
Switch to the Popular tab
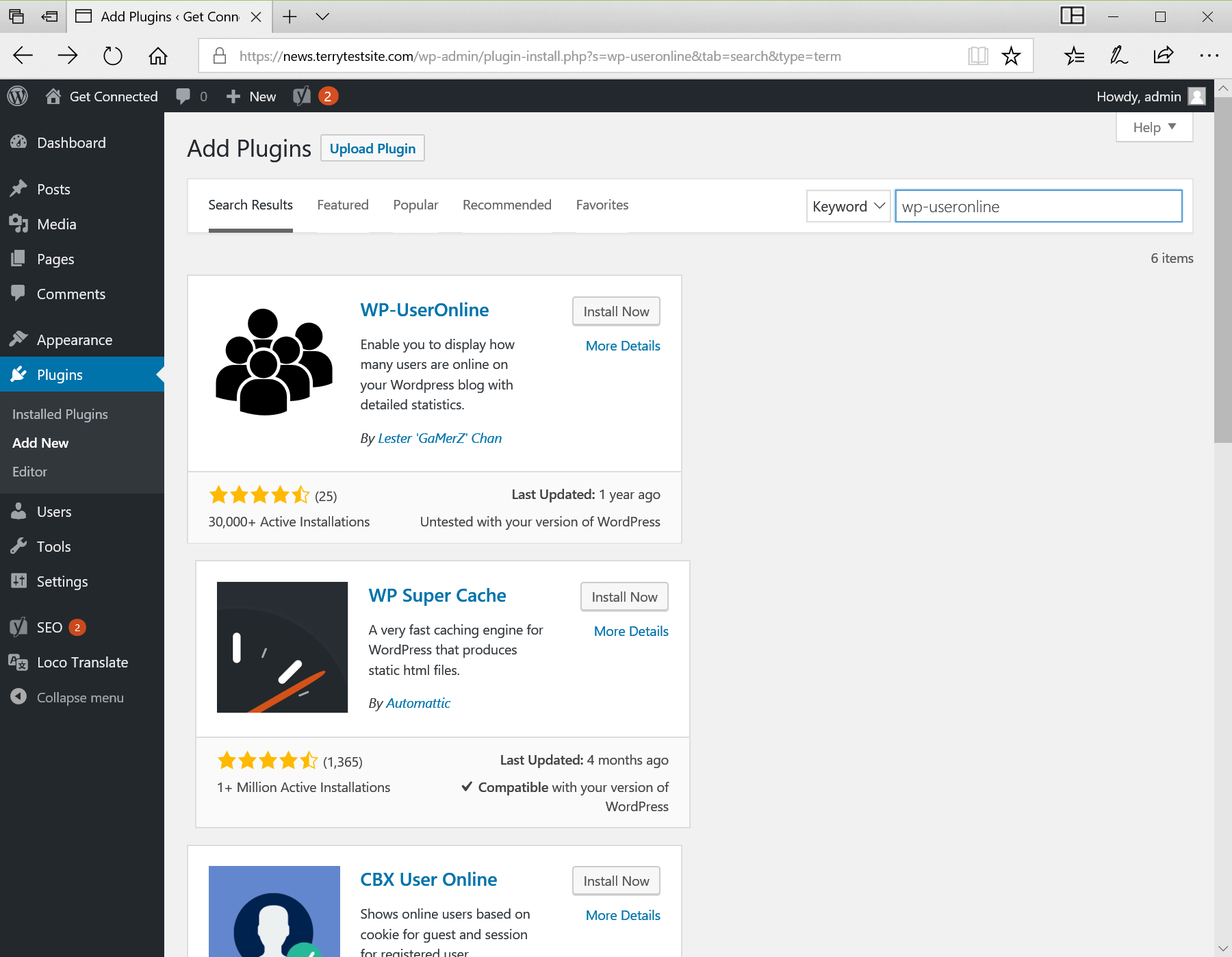(415, 205)
